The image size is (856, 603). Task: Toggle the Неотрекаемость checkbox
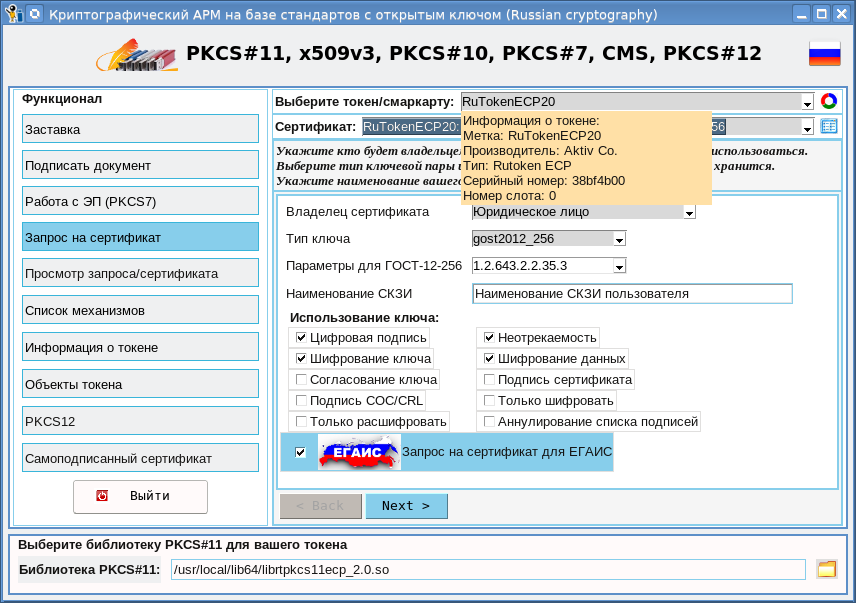pyautogui.click(x=489, y=337)
